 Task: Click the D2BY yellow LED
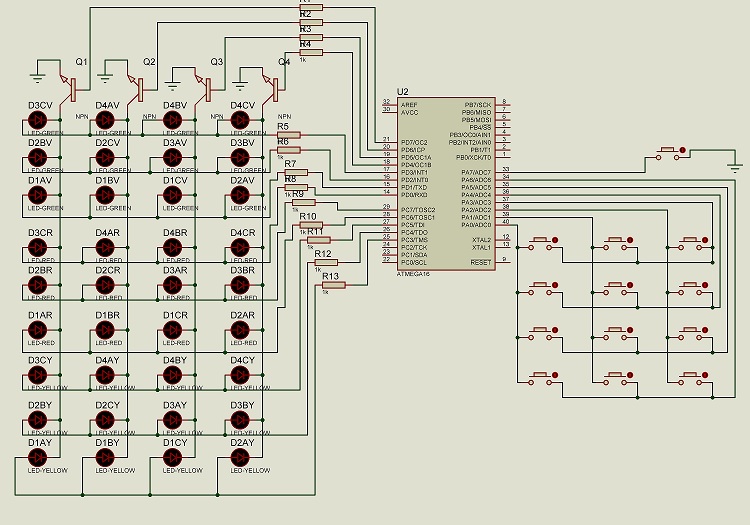pyautogui.click(x=37, y=420)
